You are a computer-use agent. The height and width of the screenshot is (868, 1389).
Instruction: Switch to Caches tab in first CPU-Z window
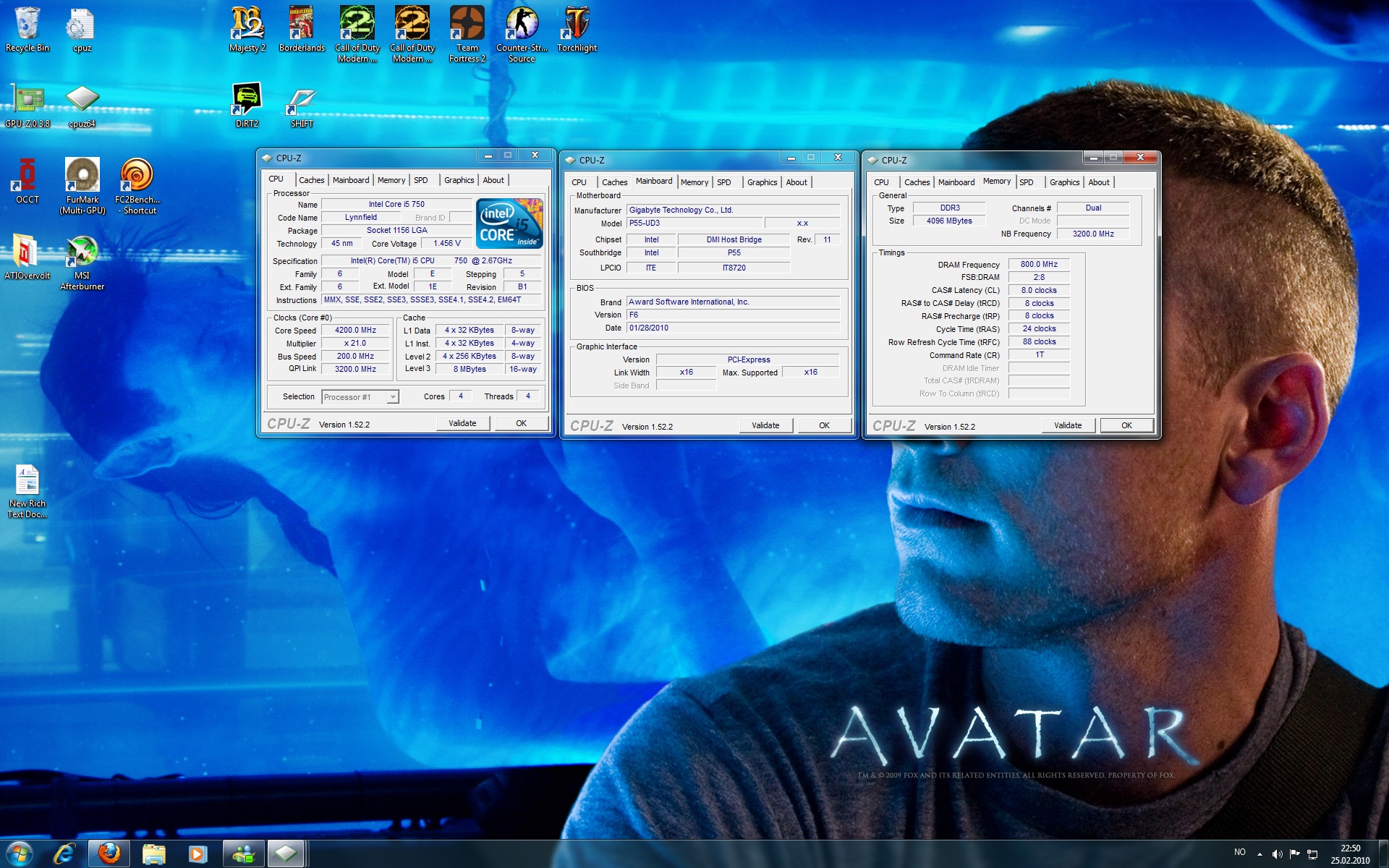[311, 180]
